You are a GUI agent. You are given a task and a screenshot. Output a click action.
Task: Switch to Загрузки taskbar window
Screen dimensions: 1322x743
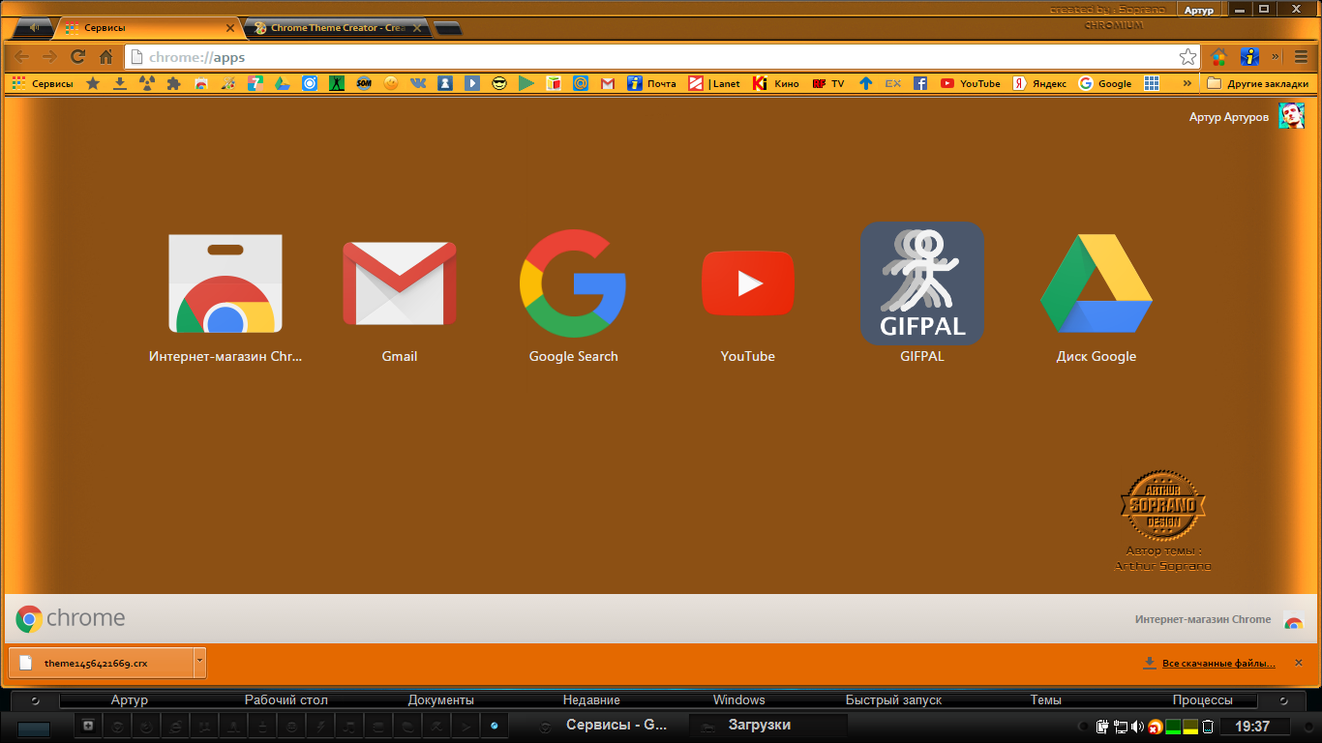[770, 725]
